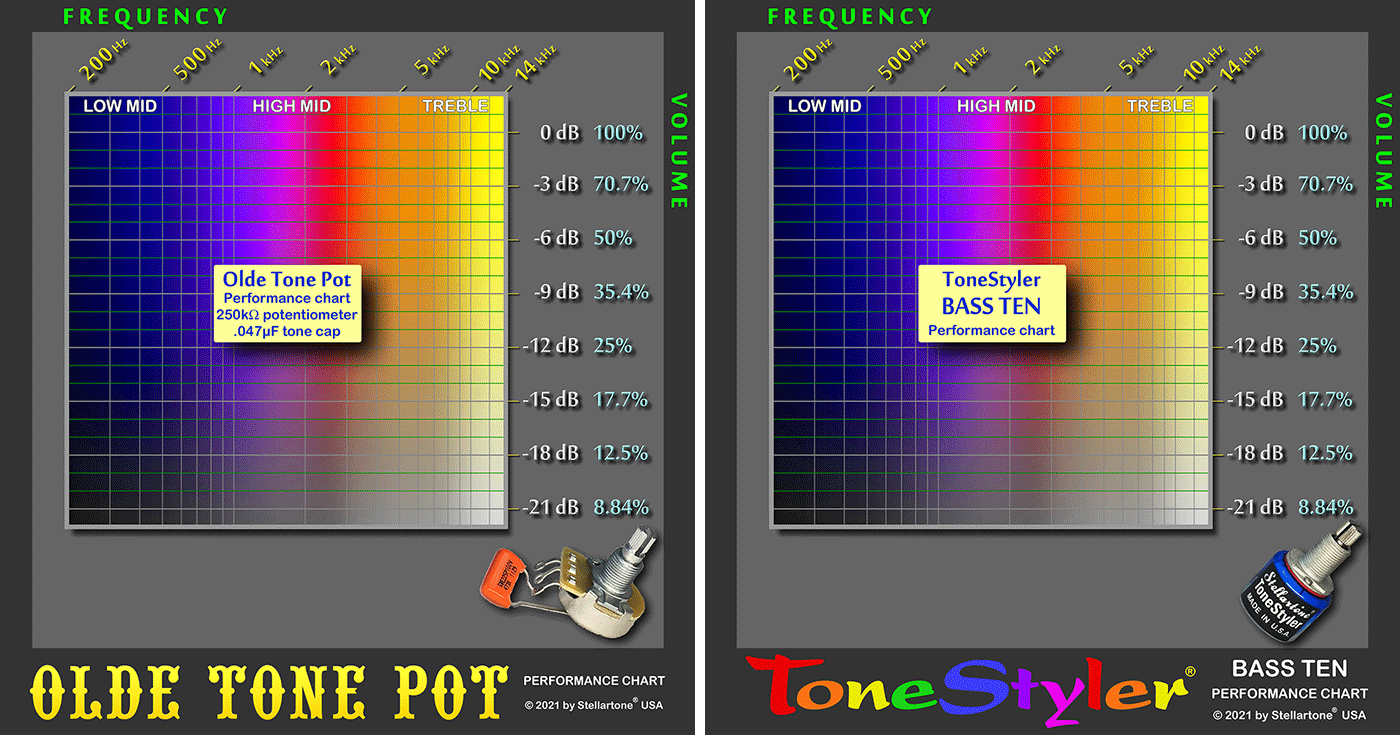Select the Olde Tone Pot label box on the chart
This screenshot has height=735, width=1400.
(287, 305)
